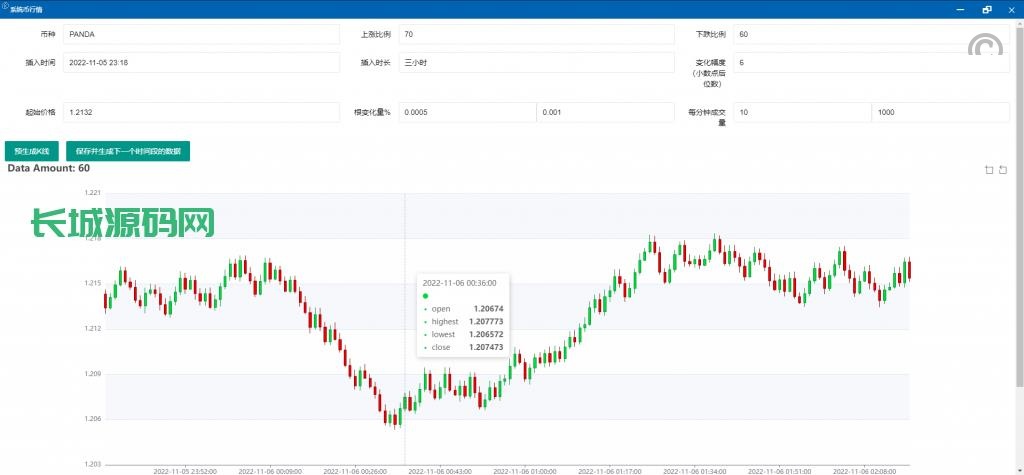Select the 变化幅度 decimal places field
This screenshot has height=475, width=1024.
coord(870,62)
